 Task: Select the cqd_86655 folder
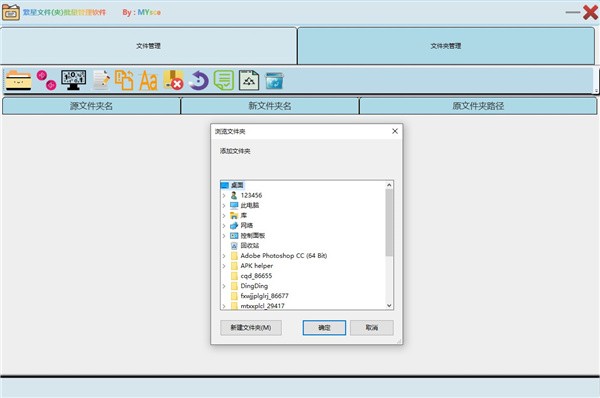[x=256, y=276]
